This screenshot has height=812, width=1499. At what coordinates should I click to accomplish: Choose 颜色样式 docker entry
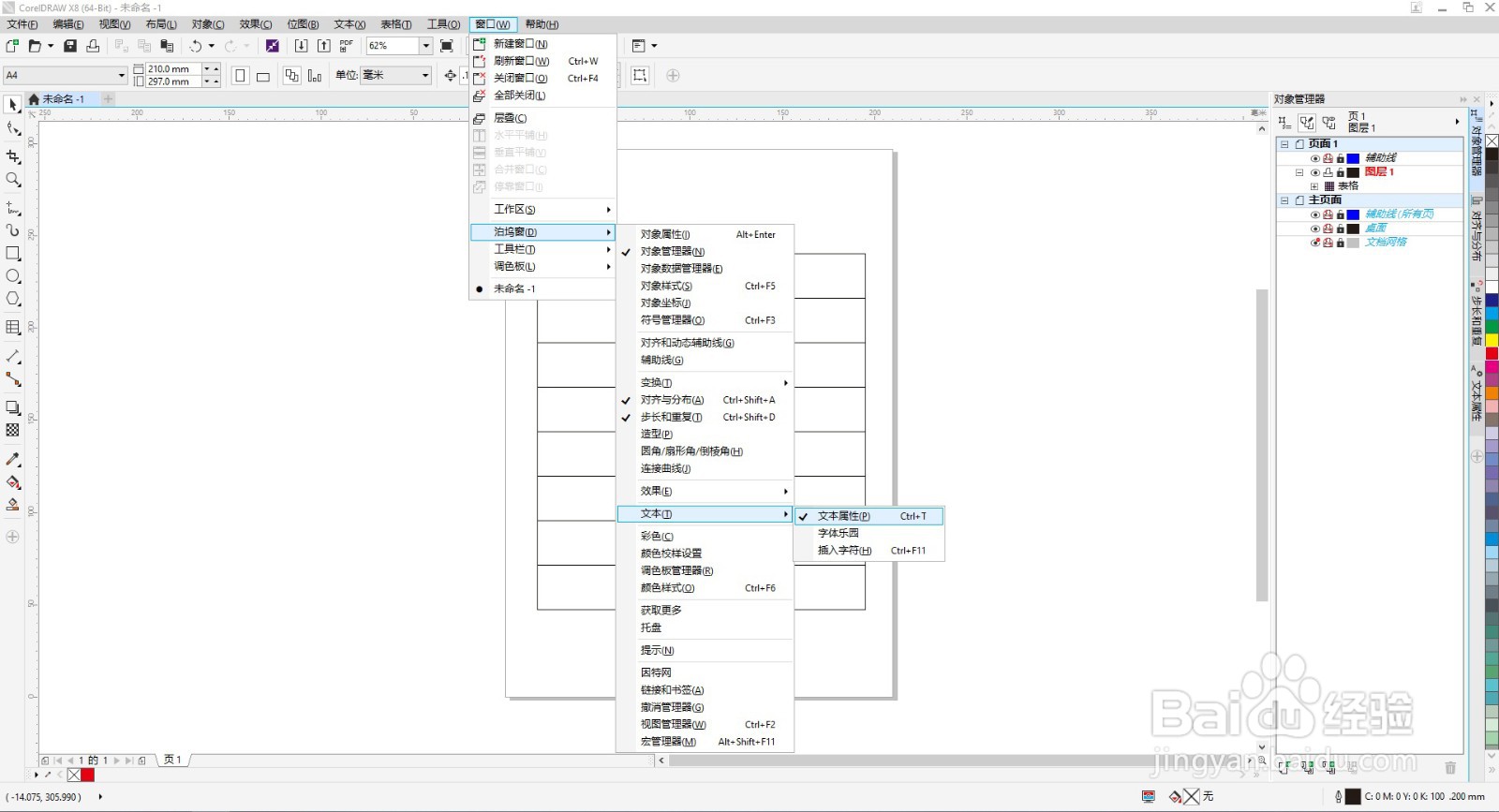[x=705, y=588]
